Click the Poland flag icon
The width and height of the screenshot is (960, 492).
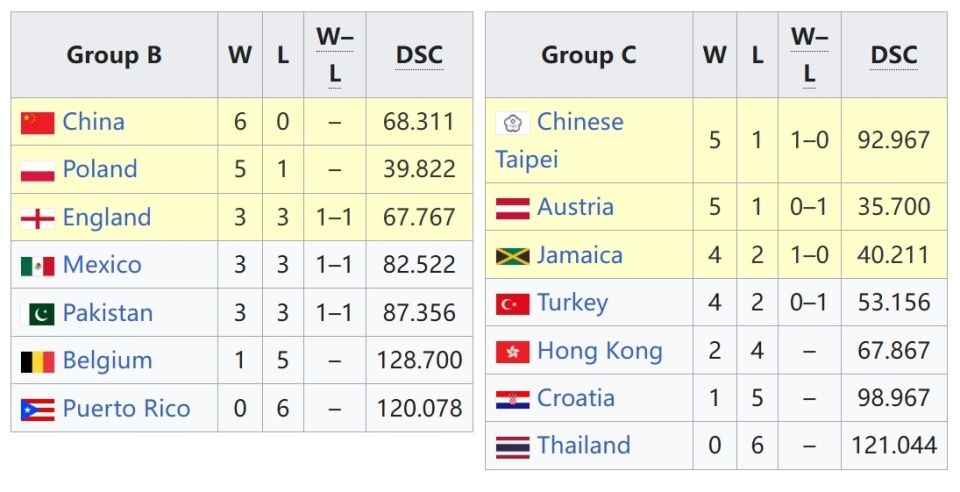tap(37, 170)
